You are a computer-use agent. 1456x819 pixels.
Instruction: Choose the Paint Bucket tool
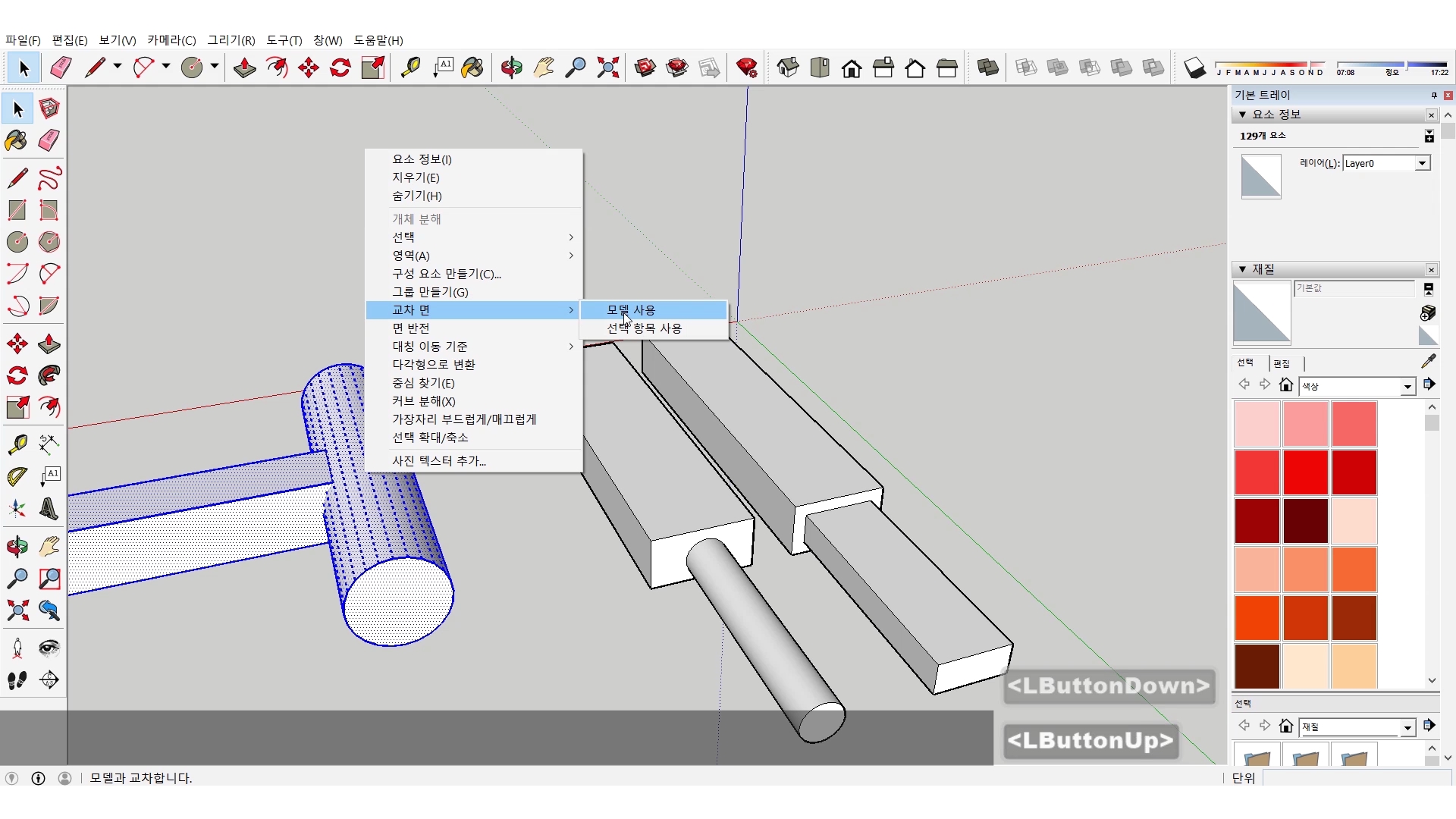[472, 68]
